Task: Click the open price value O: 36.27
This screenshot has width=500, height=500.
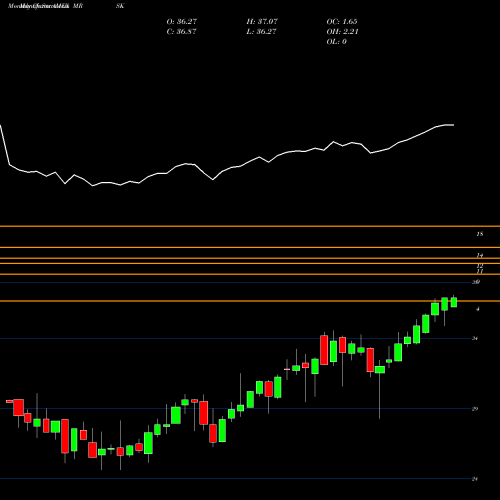Action: [x=182, y=22]
